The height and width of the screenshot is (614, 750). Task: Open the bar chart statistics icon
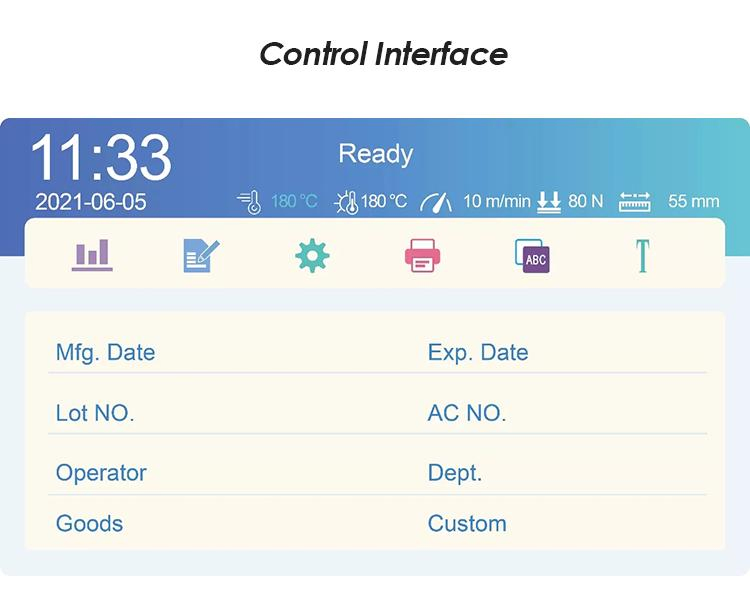tap(92, 255)
